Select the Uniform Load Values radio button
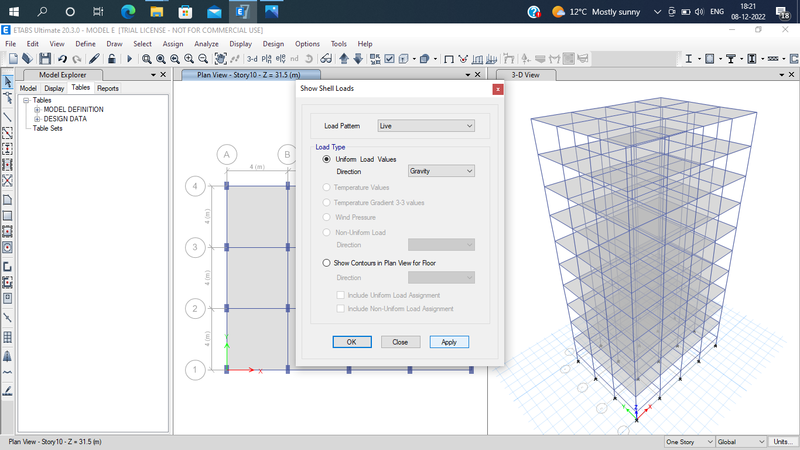The width and height of the screenshot is (800, 450). [x=327, y=159]
